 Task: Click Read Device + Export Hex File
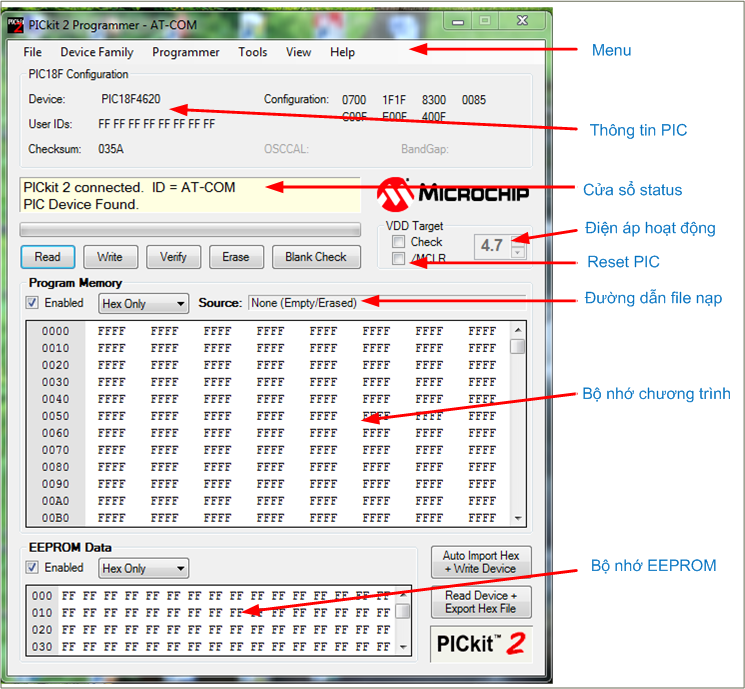481,602
